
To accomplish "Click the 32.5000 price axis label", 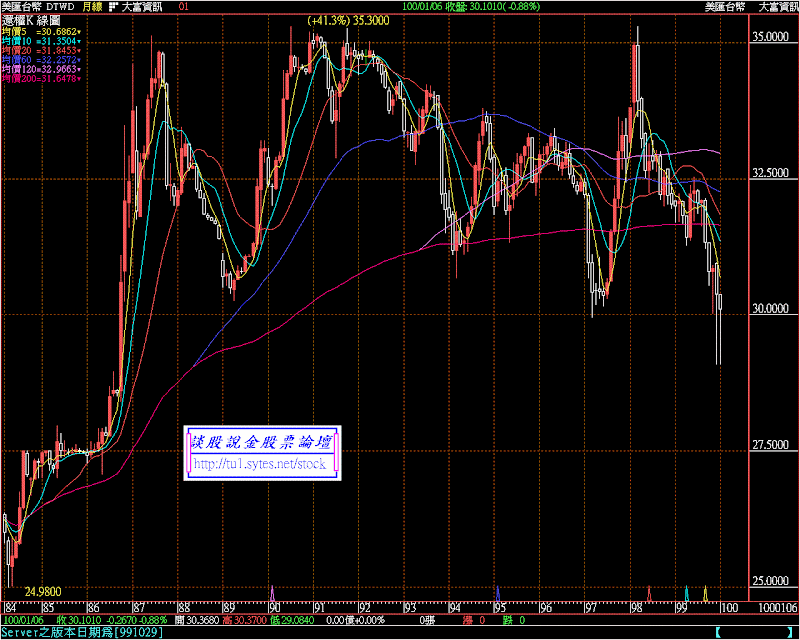I will tap(771, 173).
